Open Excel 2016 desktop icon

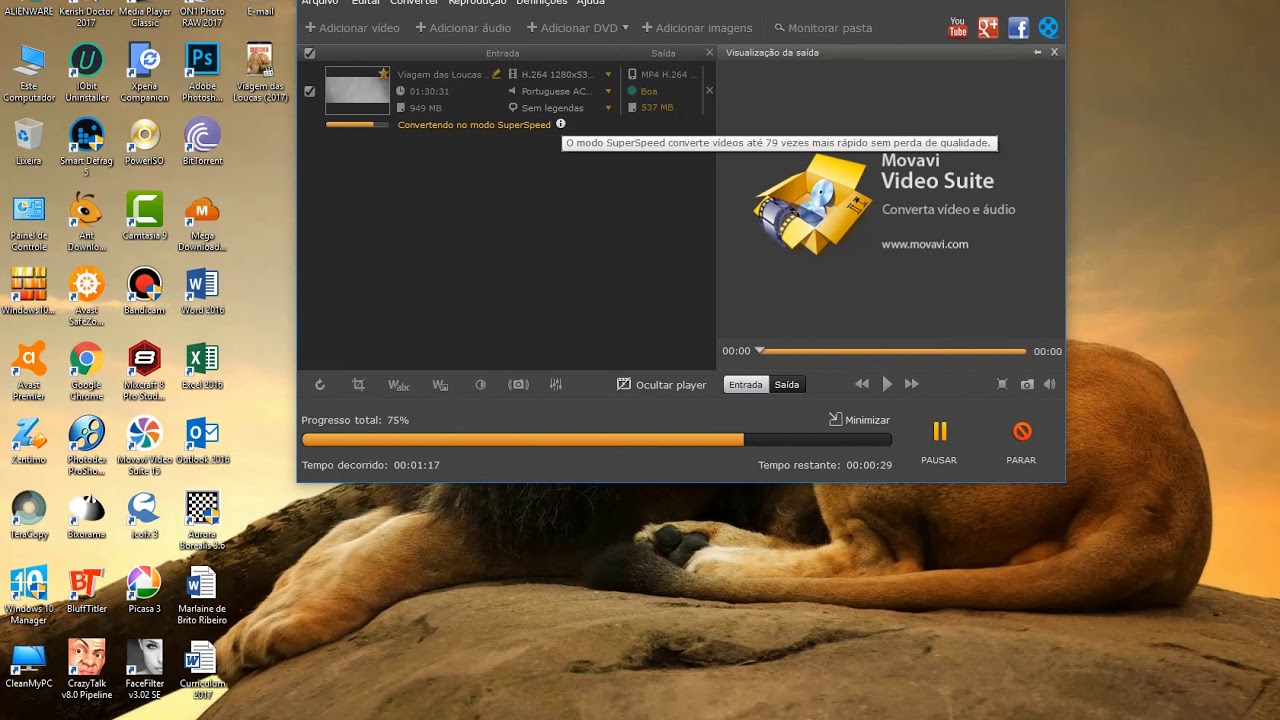(x=202, y=367)
